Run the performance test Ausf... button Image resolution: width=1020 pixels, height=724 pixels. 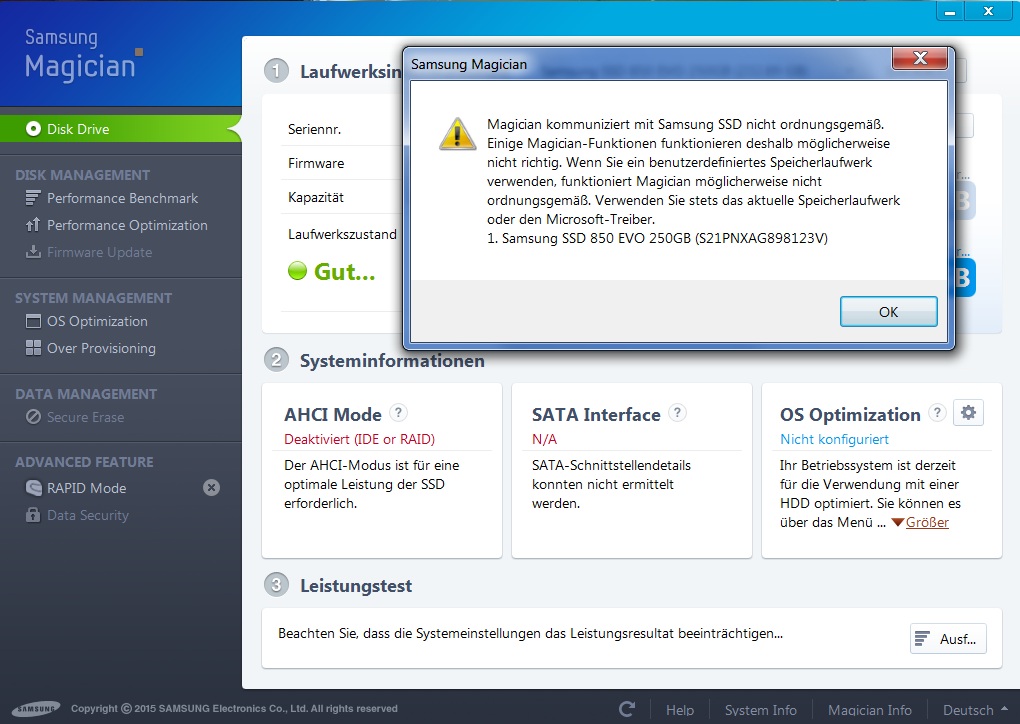point(948,639)
